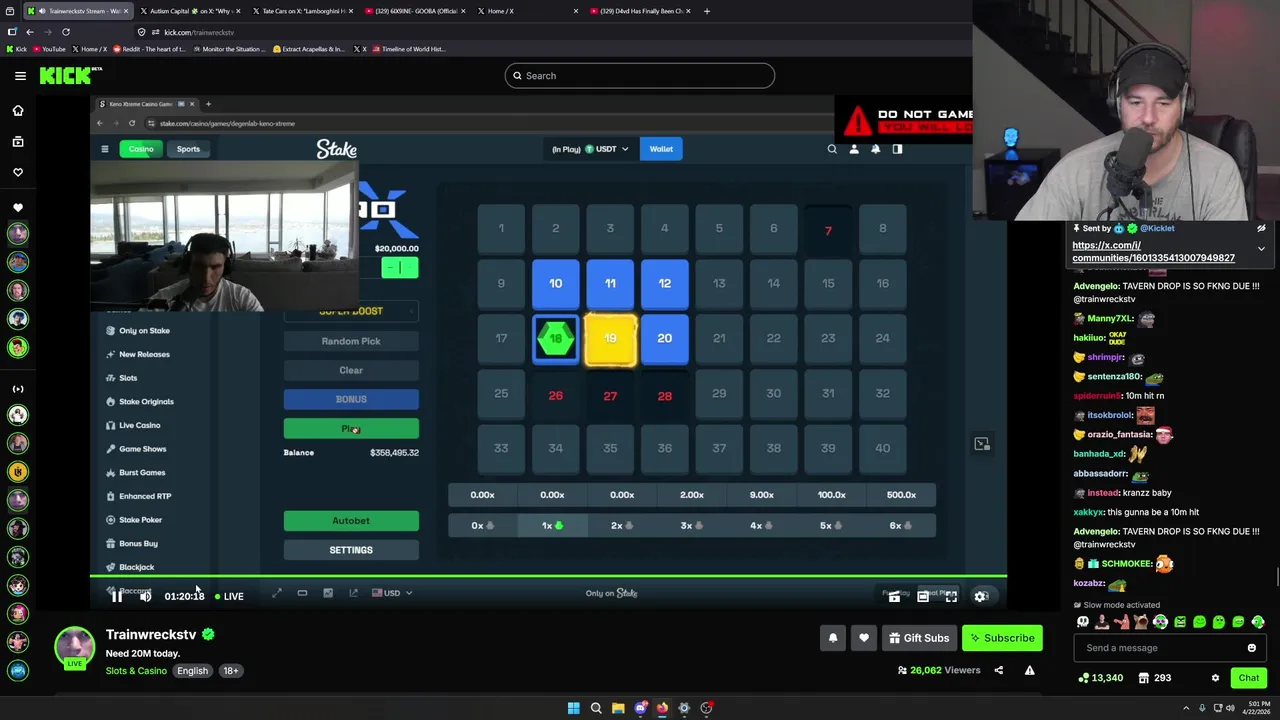This screenshot has width=1280, height=720.
Task: Click Stake search magnifier icon
Action: 832,149
